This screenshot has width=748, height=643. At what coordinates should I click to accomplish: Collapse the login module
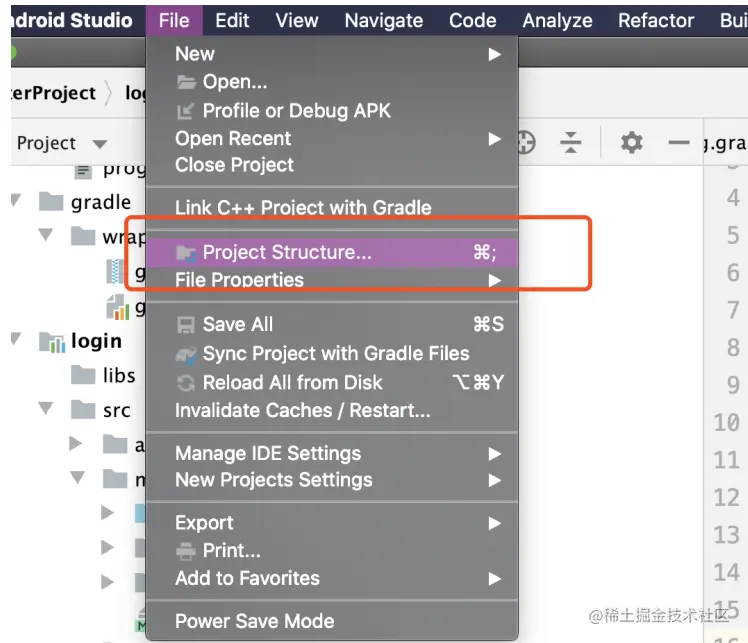16,339
